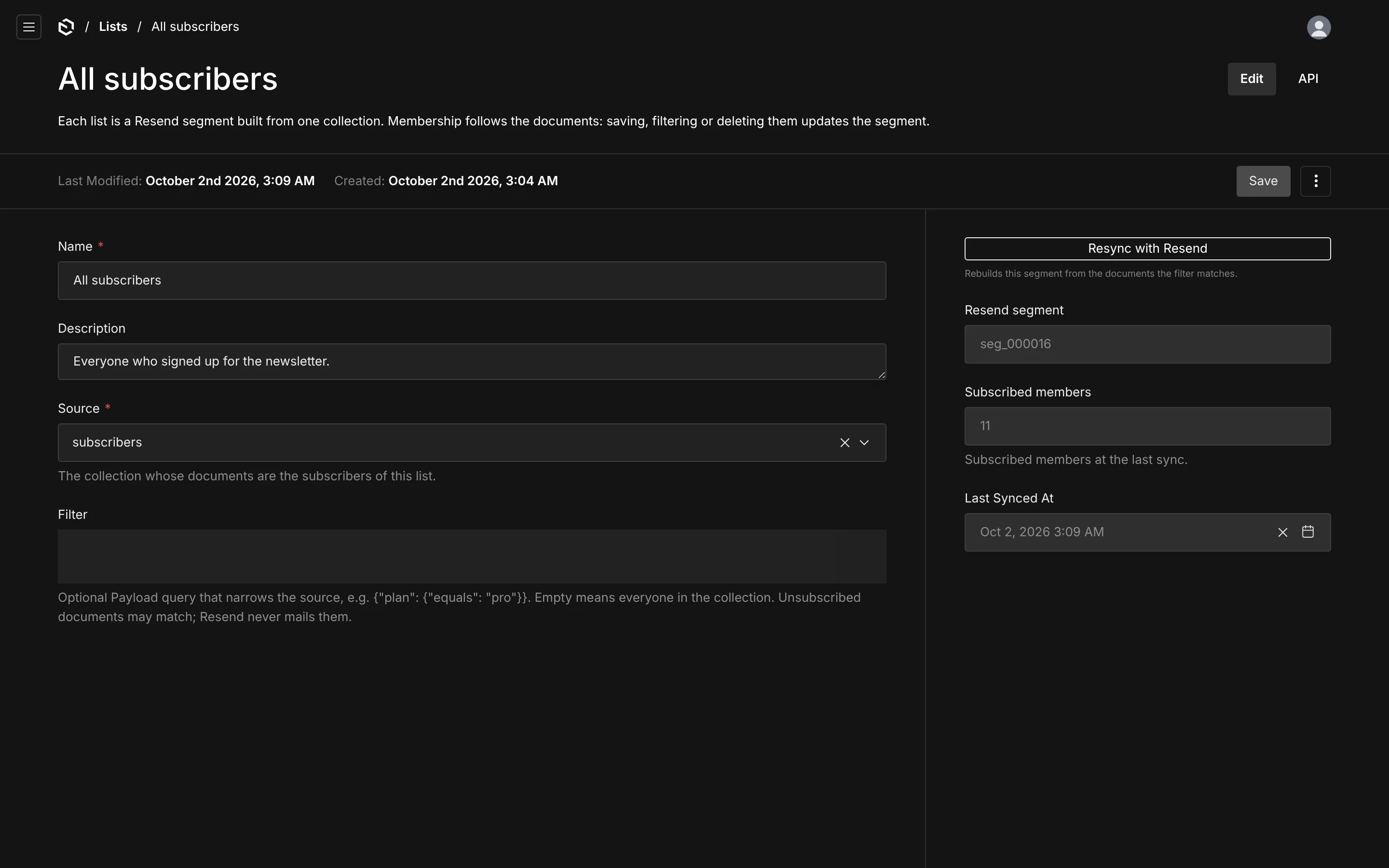Click the Payload logo home icon
The height and width of the screenshot is (868, 1389).
pos(67,27)
